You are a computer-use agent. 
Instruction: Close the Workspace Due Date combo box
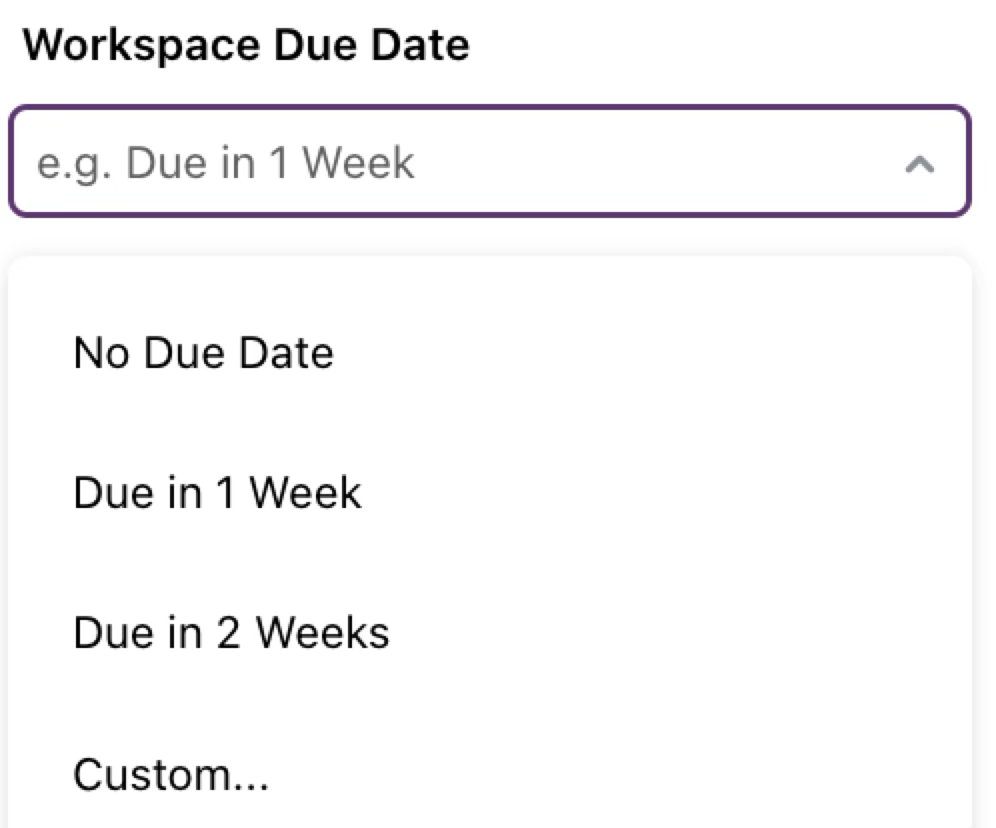(x=919, y=164)
